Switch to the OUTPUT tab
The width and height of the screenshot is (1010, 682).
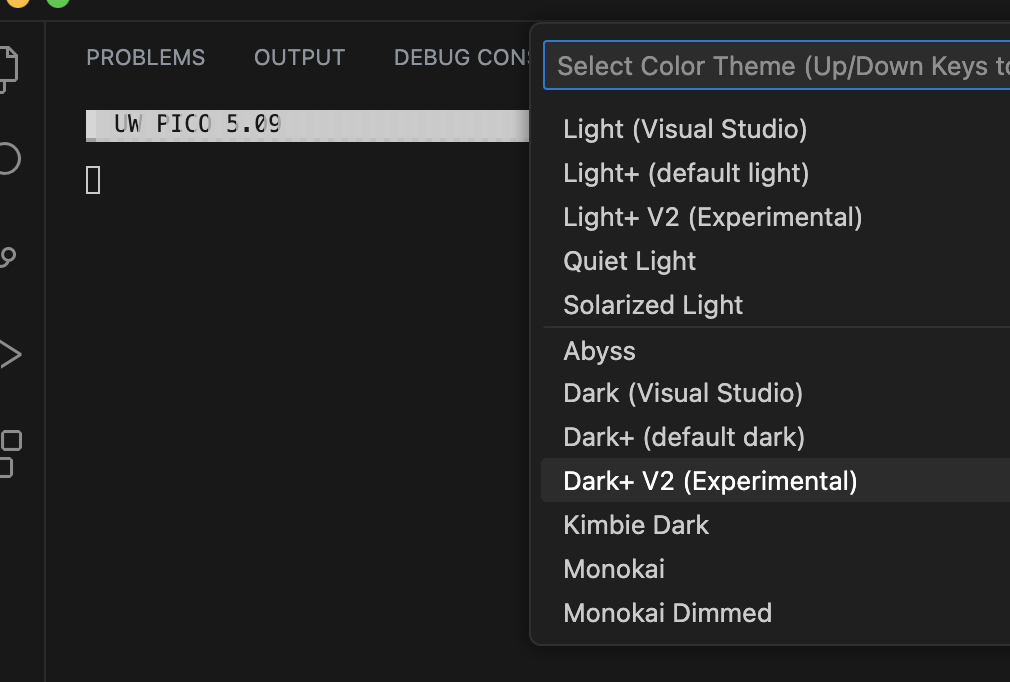[299, 57]
